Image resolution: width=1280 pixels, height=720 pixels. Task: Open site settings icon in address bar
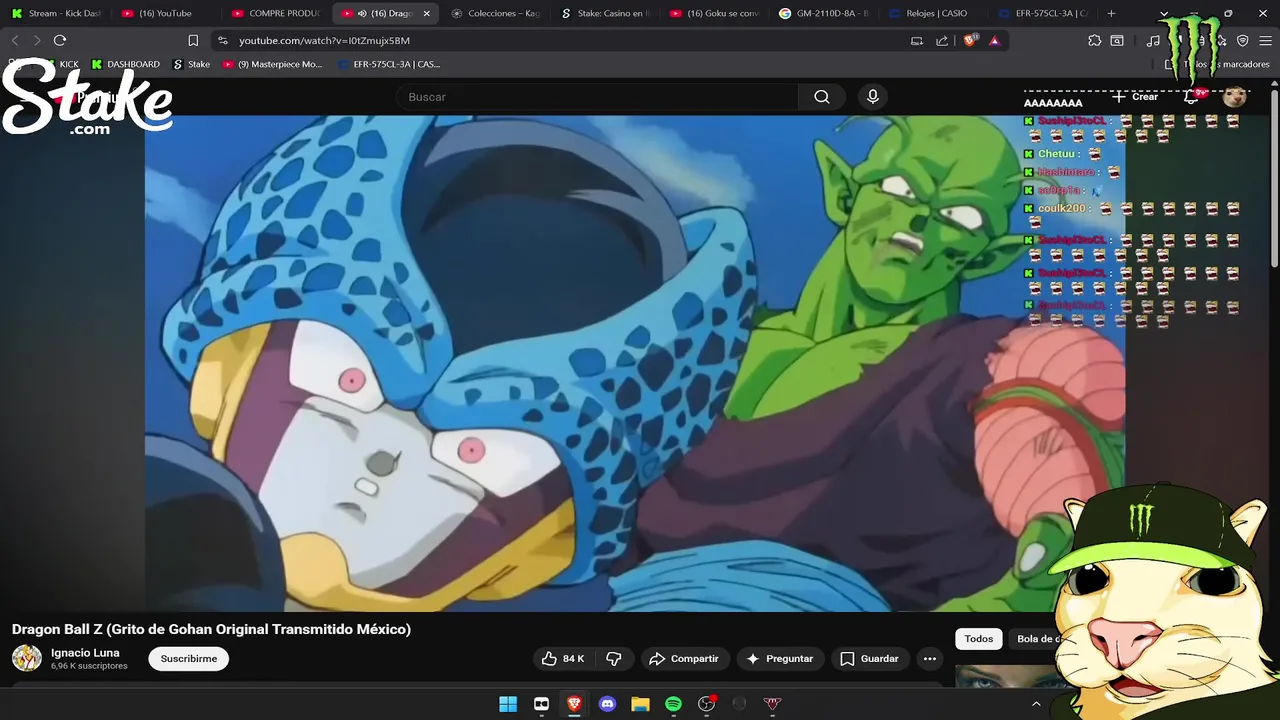click(x=222, y=40)
